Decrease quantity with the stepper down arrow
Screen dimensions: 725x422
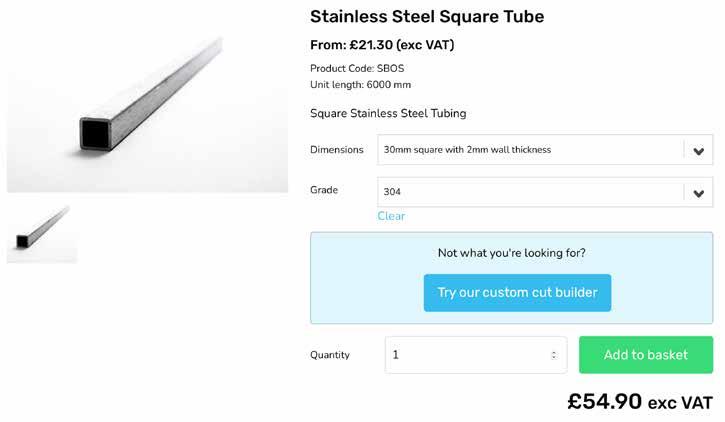click(x=554, y=358)
